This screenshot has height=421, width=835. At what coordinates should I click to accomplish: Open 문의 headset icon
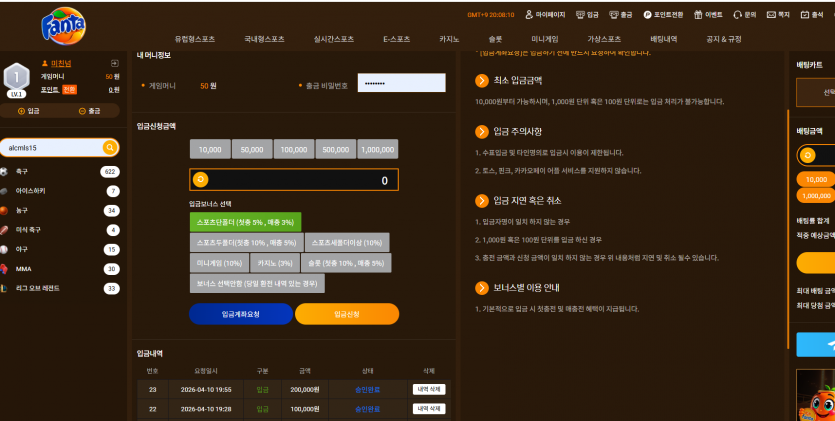point(737,15)
